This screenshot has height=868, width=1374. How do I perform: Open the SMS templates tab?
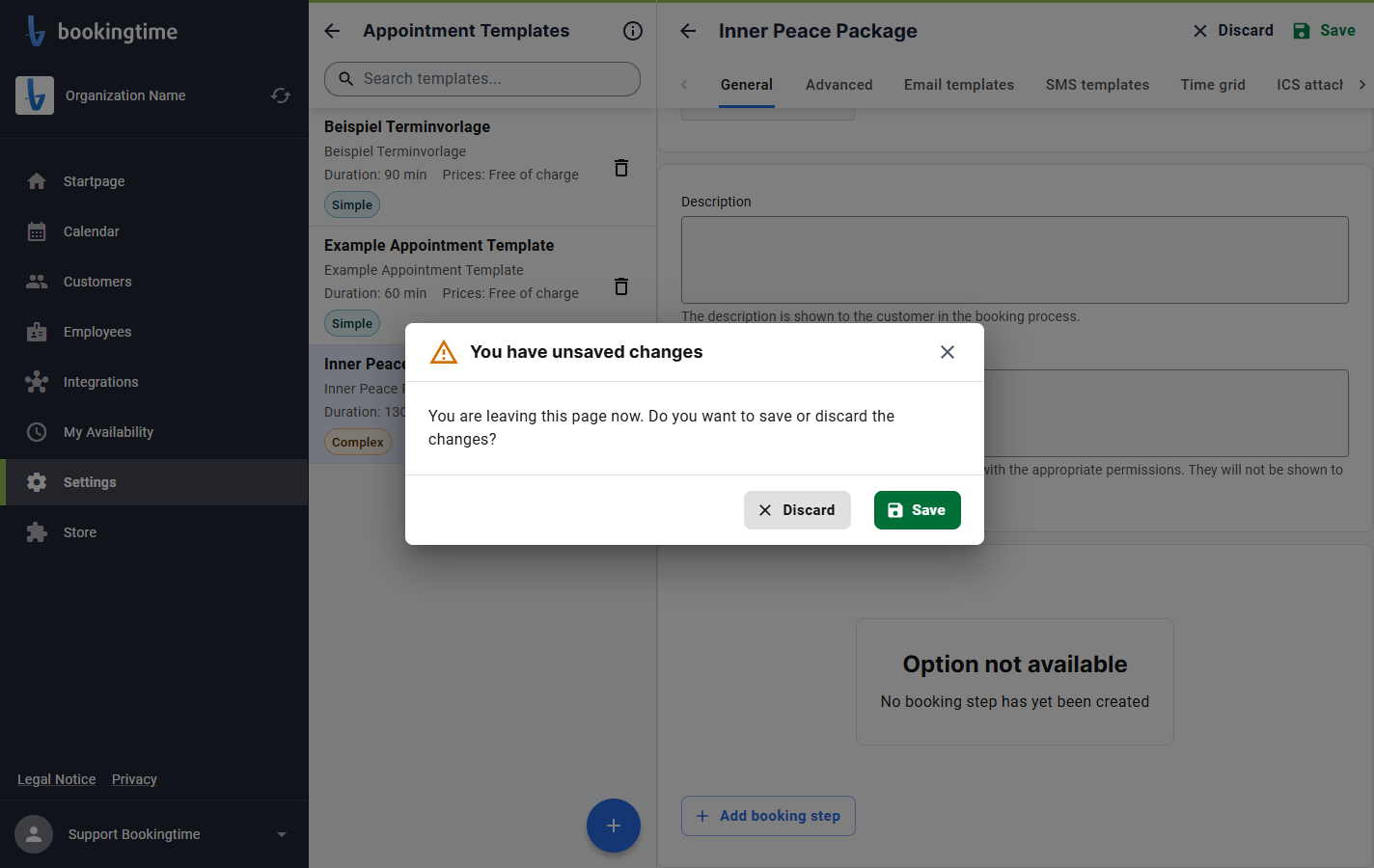[1097, 85]
